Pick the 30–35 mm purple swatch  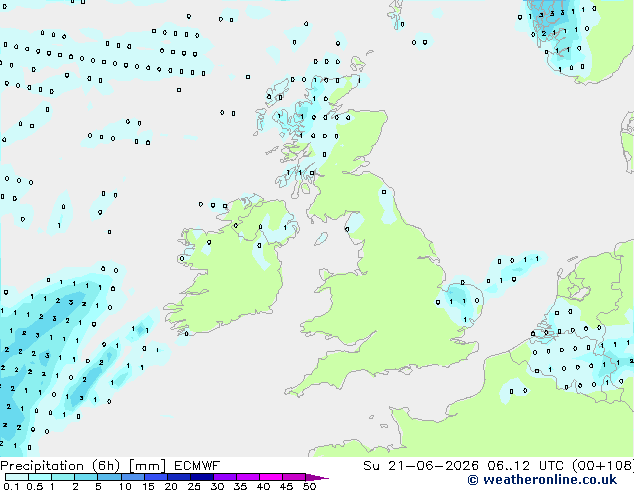tap(225, 477)
